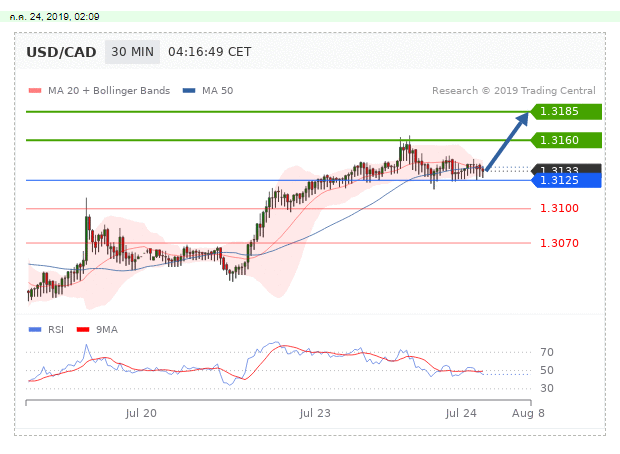Screen dimensions: 620x454
Task: Click the 1.3100 support level label
Action: (x=559, y=208)
